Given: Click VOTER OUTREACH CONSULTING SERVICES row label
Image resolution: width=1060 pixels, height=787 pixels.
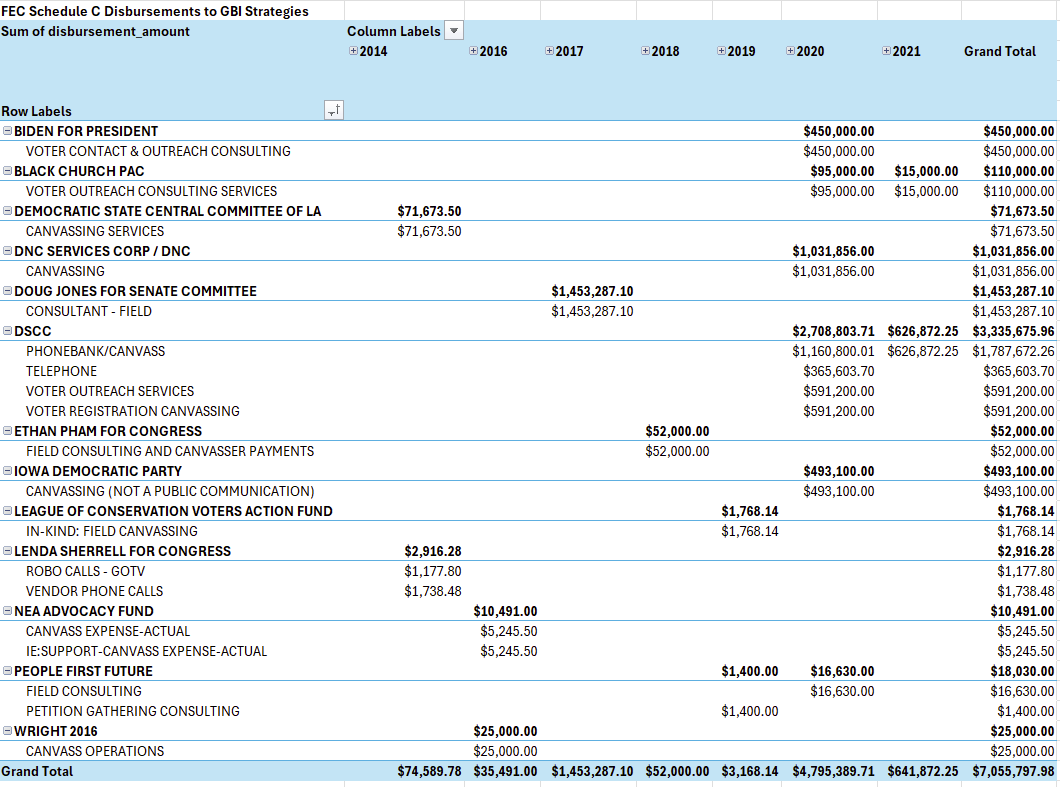Looking at the screenshot, I should pyautogui.click(x=151, y=191).
